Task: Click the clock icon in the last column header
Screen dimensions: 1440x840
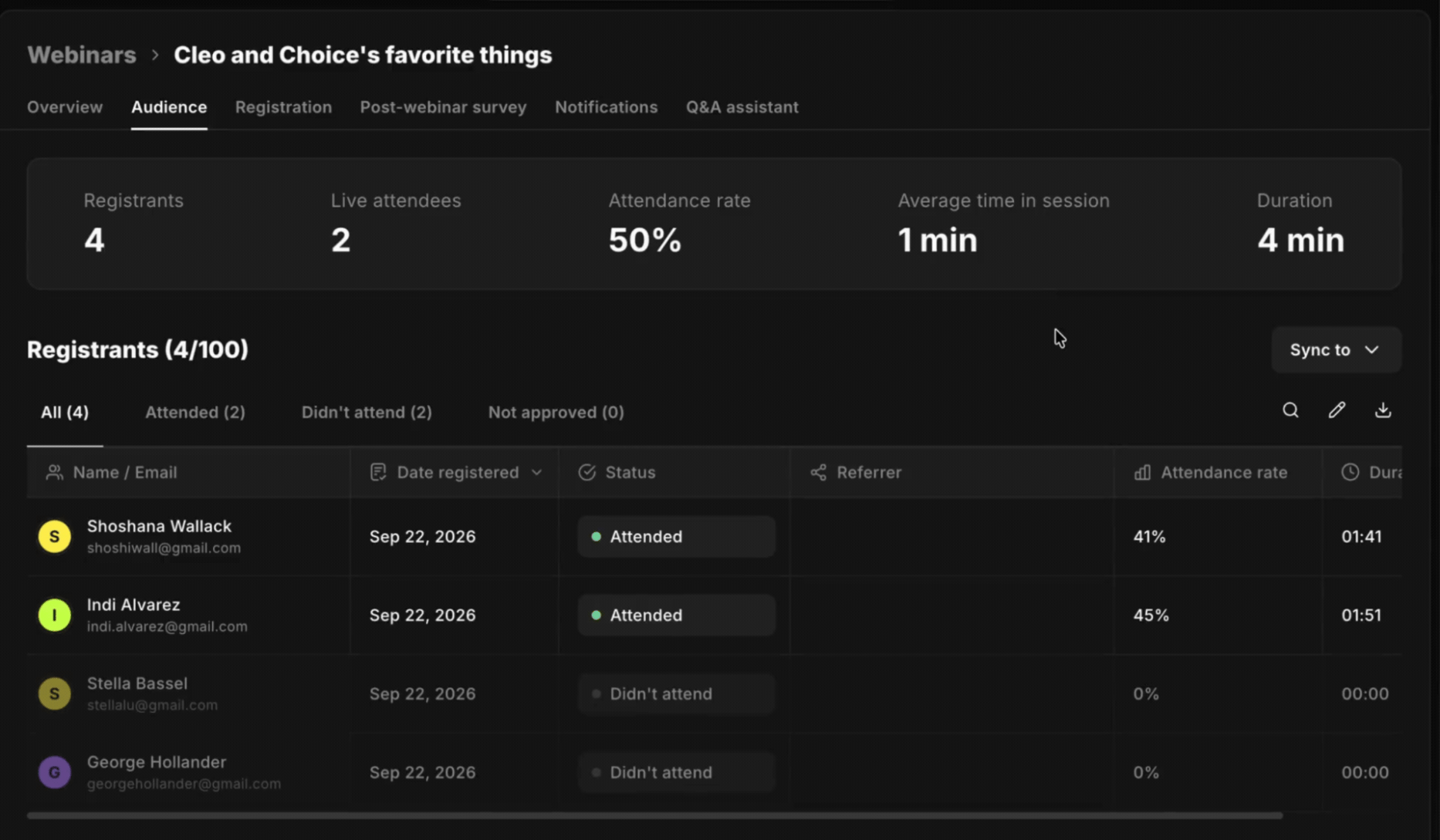Action: click(1350, 472)
